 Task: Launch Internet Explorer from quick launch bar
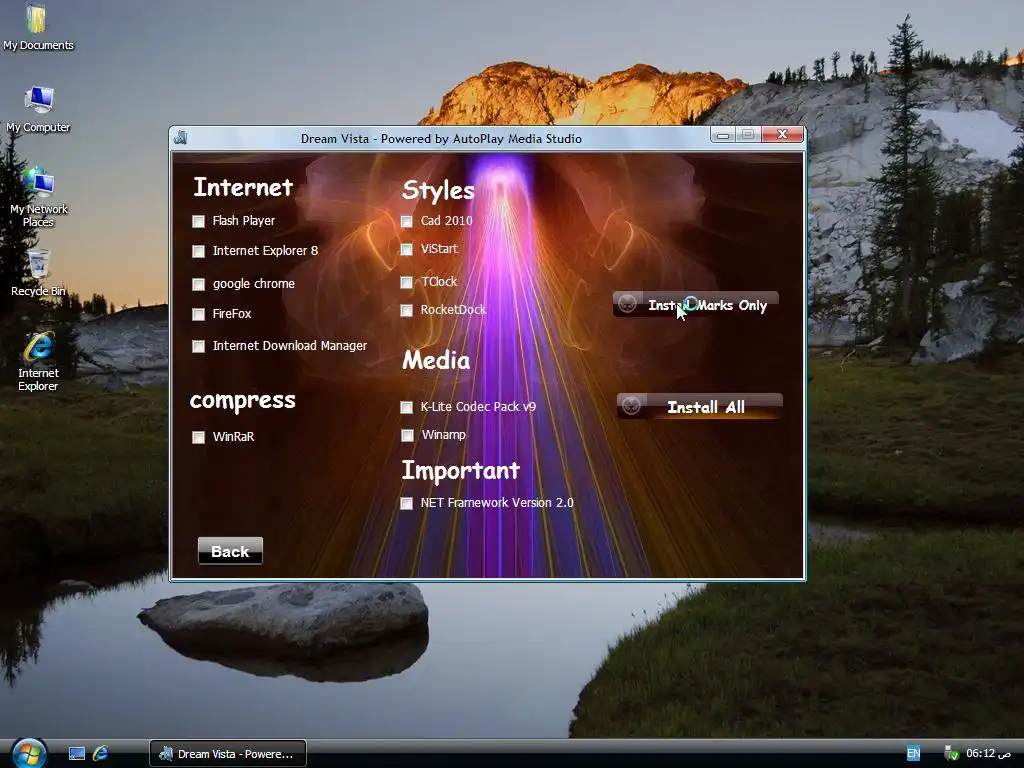101,754
